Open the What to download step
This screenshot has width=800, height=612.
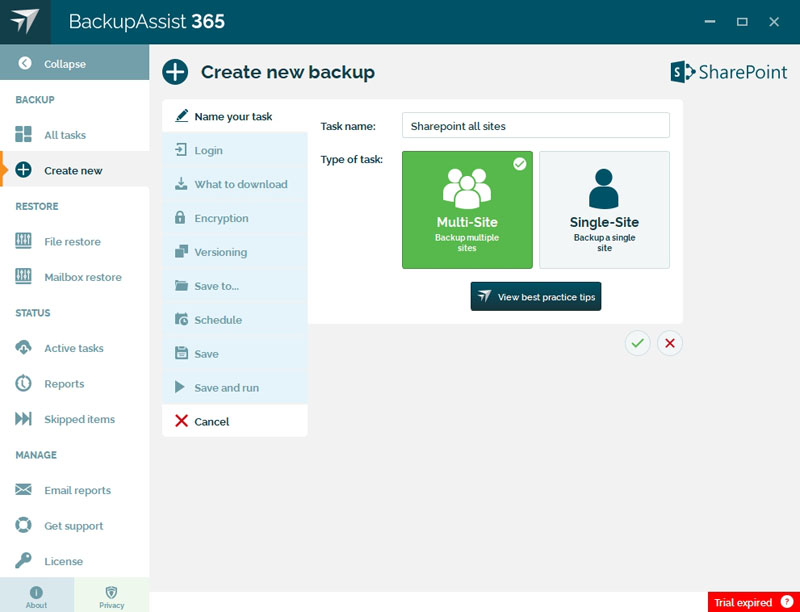coord(235,184)
